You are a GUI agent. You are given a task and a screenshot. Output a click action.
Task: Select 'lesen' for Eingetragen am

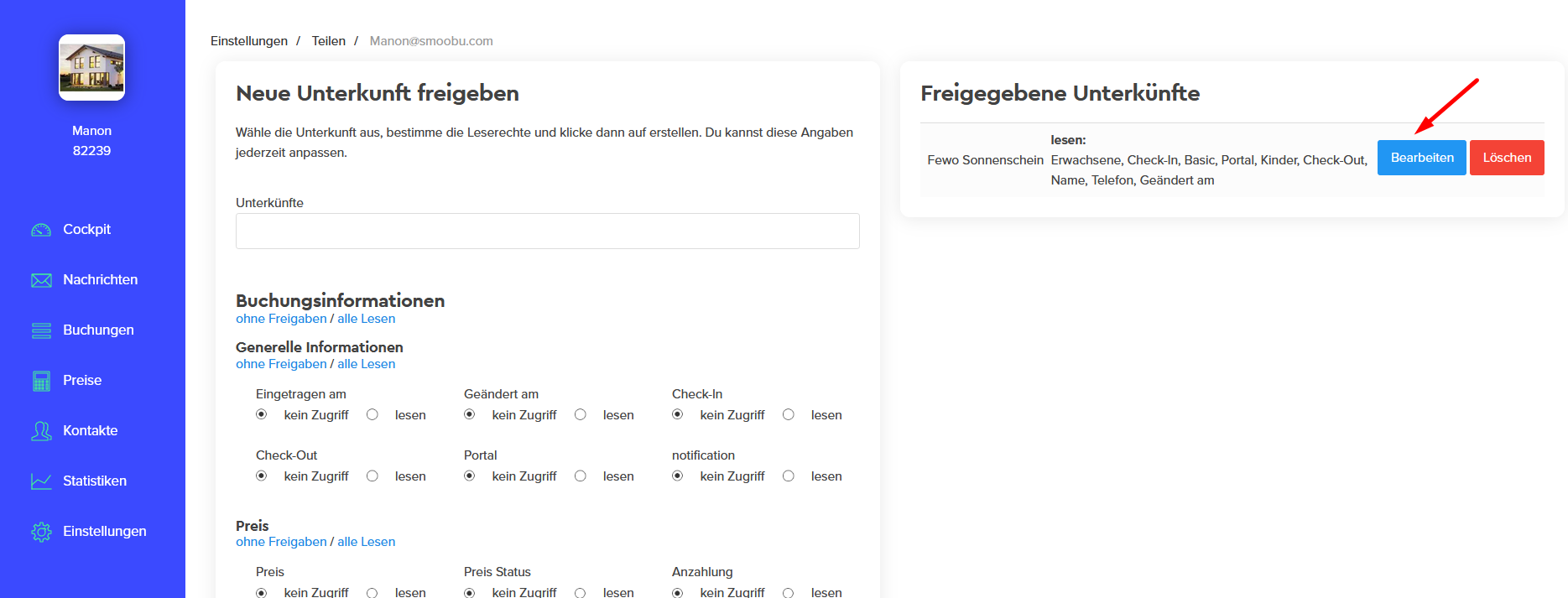pyautogui.click(x=372, y=414)
